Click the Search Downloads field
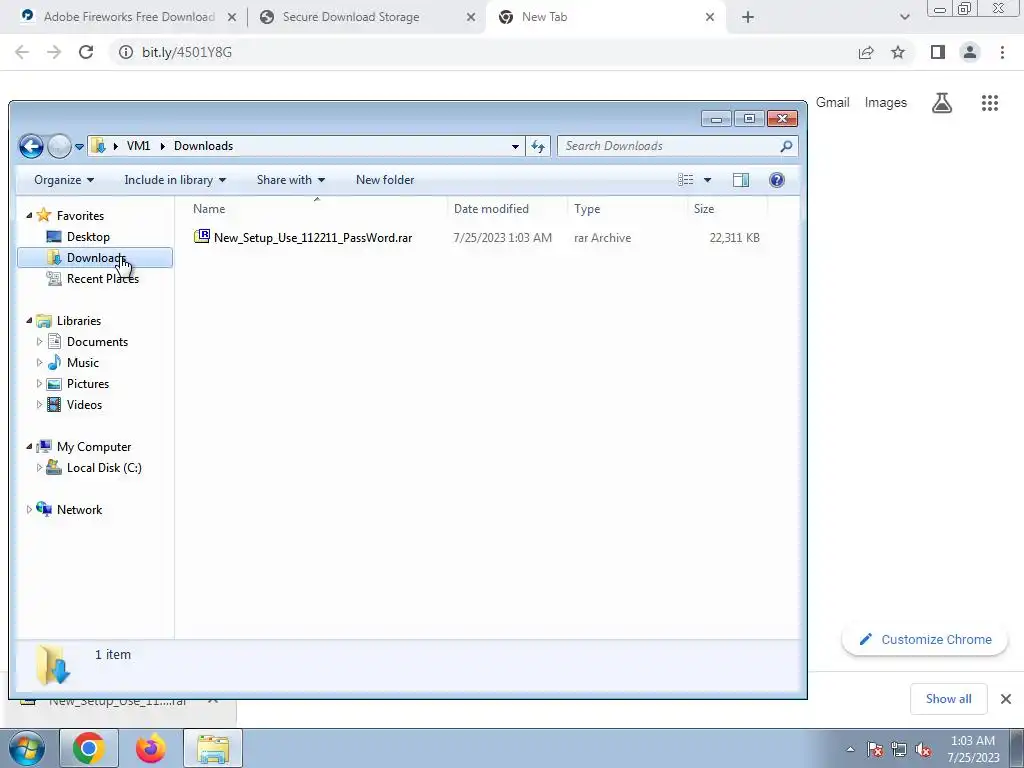Image resolution: width=1024 pixels, height=768 pixels. [x=677, y=146]
